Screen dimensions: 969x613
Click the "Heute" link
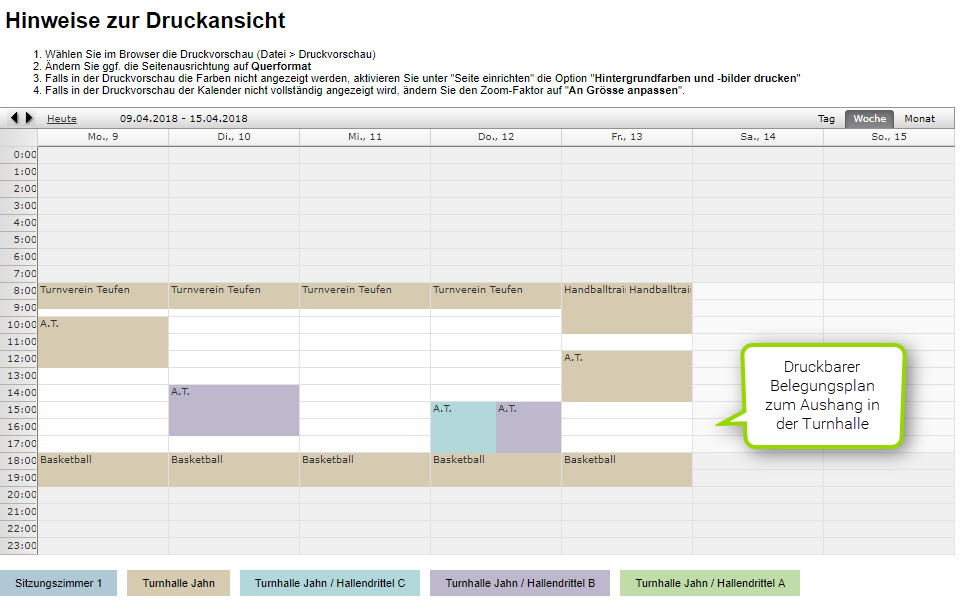[61, 118]
